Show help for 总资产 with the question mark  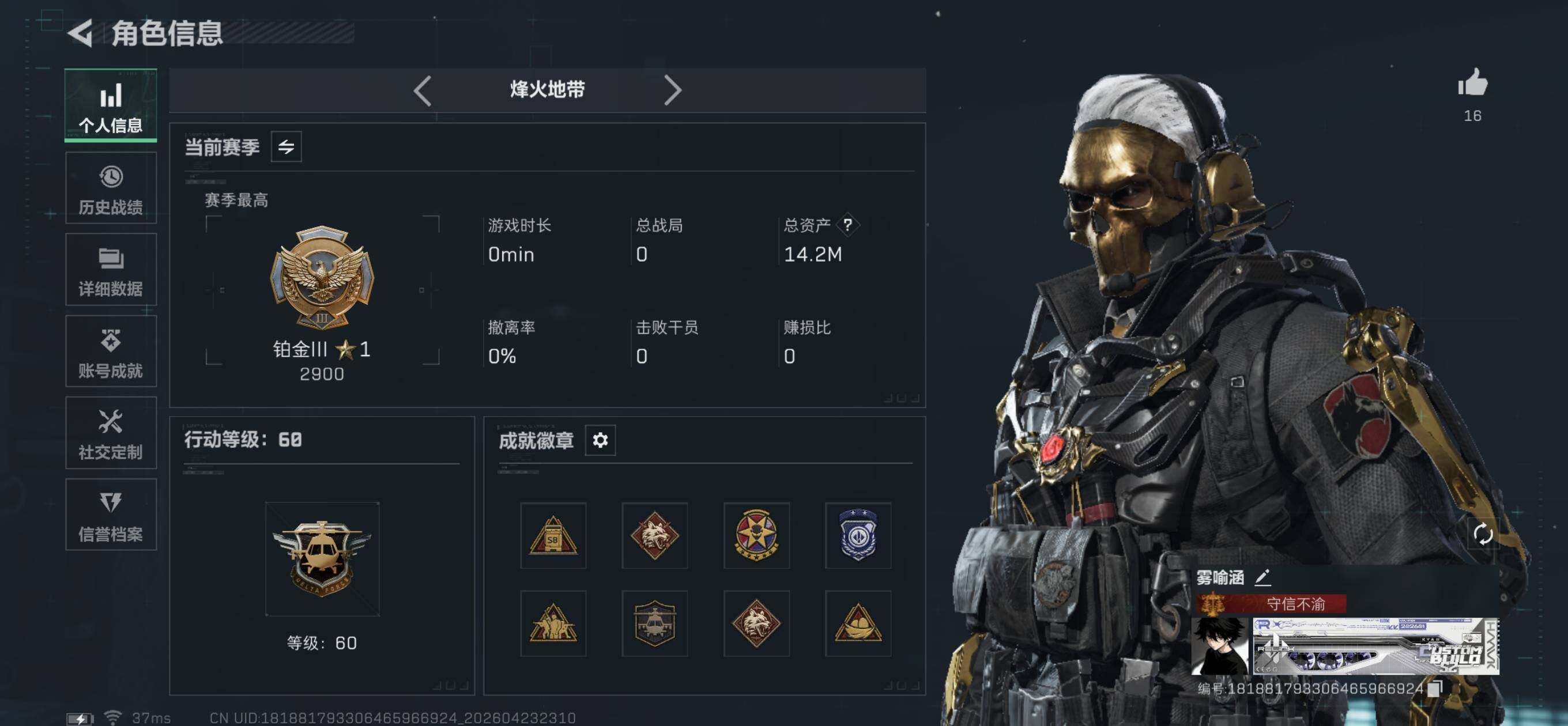[x=847, y=225]
